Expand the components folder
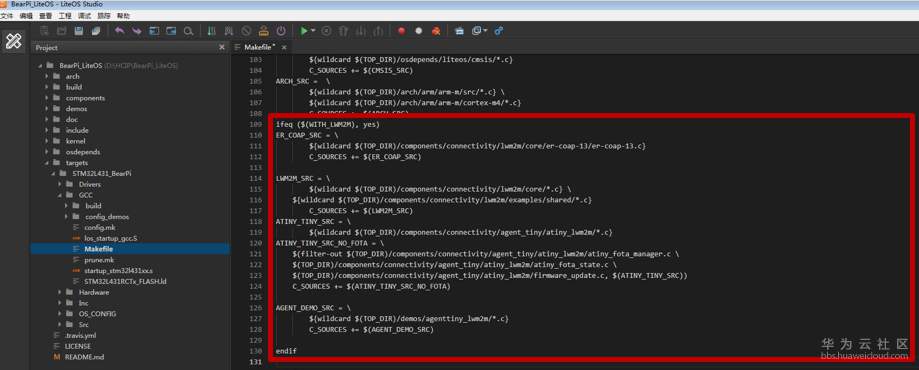This screenshot has width=919, height=370. coord(47,98)
